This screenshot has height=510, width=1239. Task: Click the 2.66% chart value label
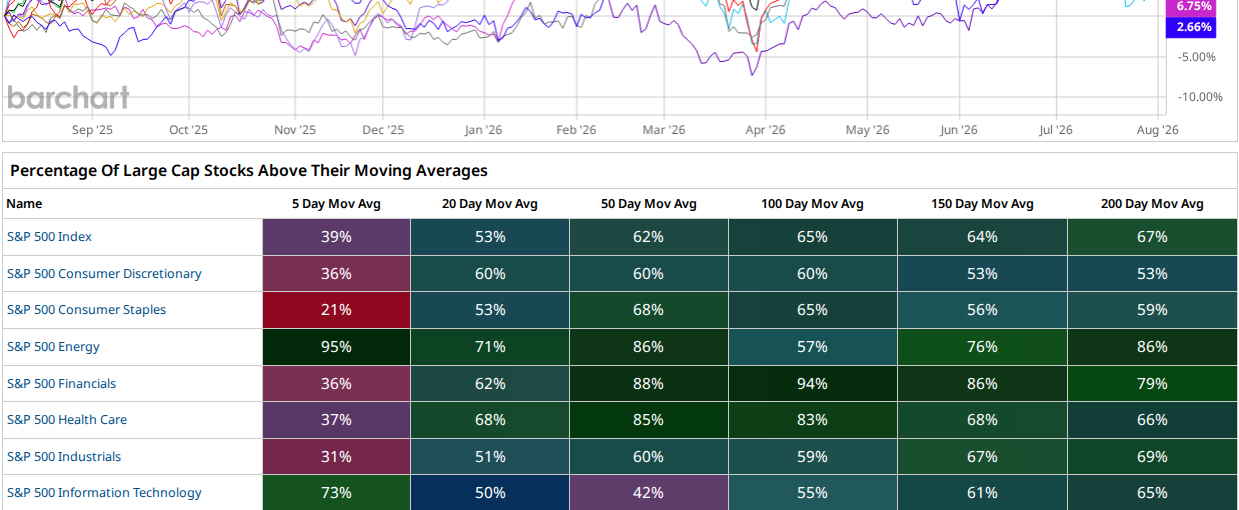1192,27
